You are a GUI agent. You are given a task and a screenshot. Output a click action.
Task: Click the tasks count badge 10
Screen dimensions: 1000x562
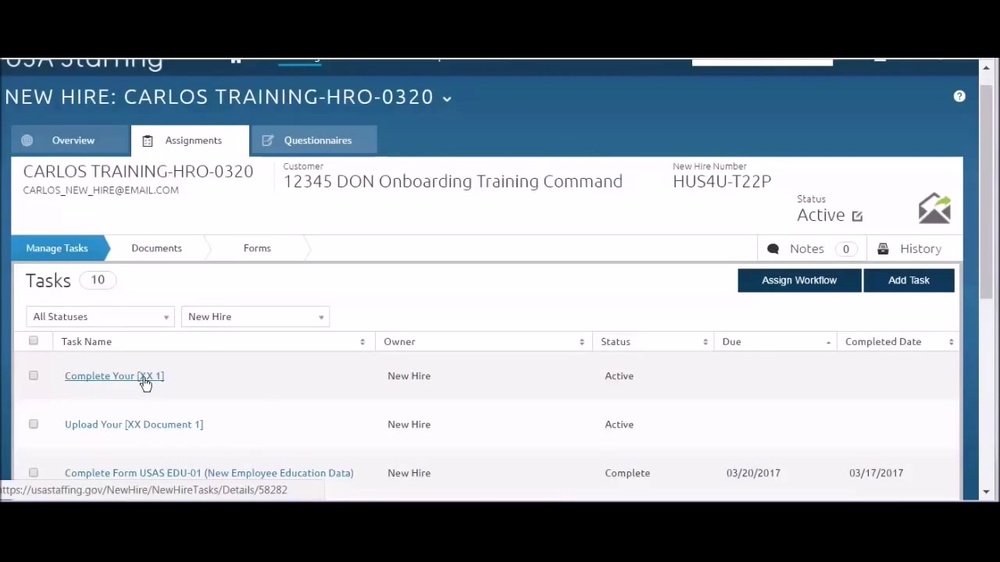coord(98,280)
